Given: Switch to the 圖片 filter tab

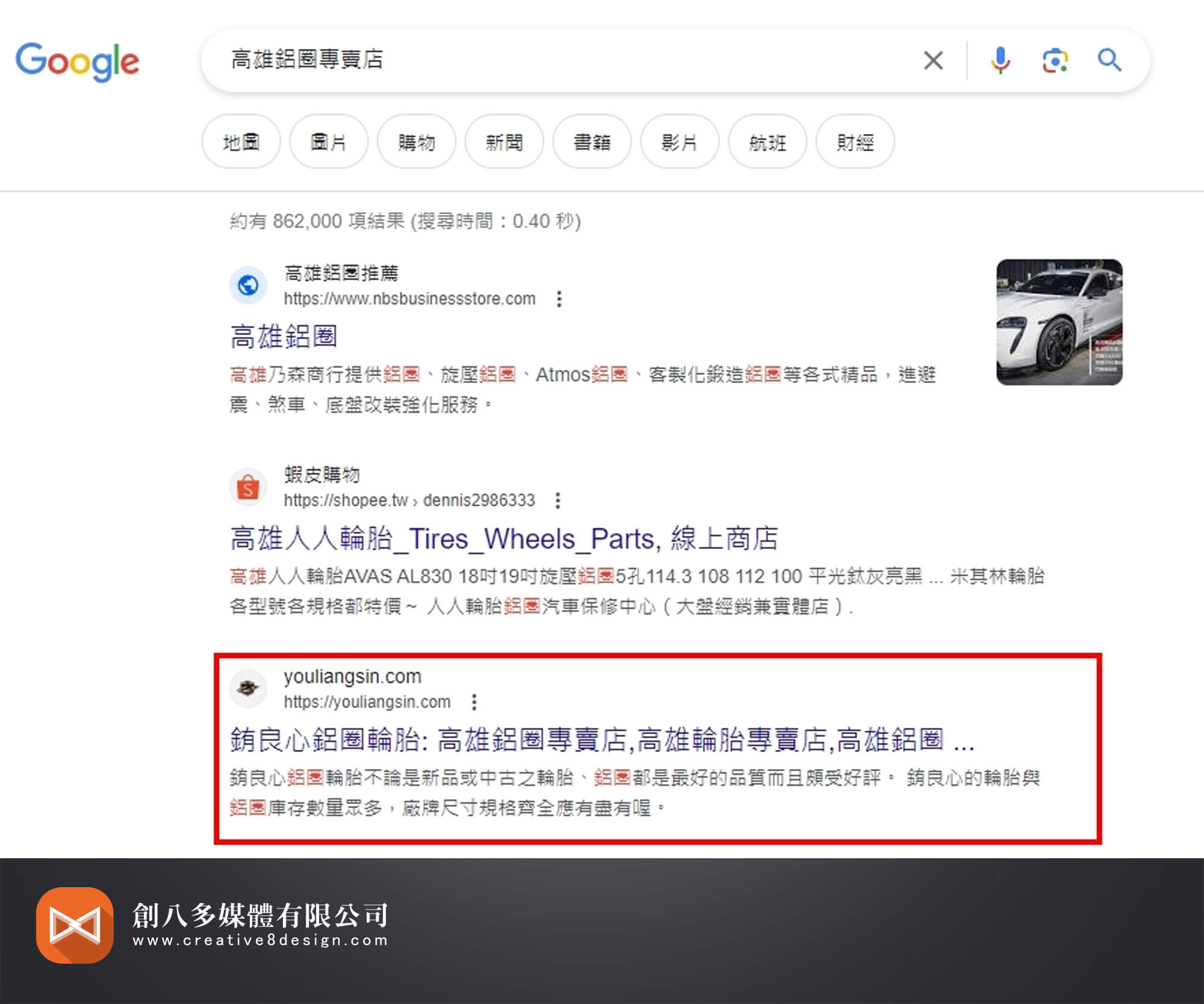Looking at the screenshot, I should point(329,142).
